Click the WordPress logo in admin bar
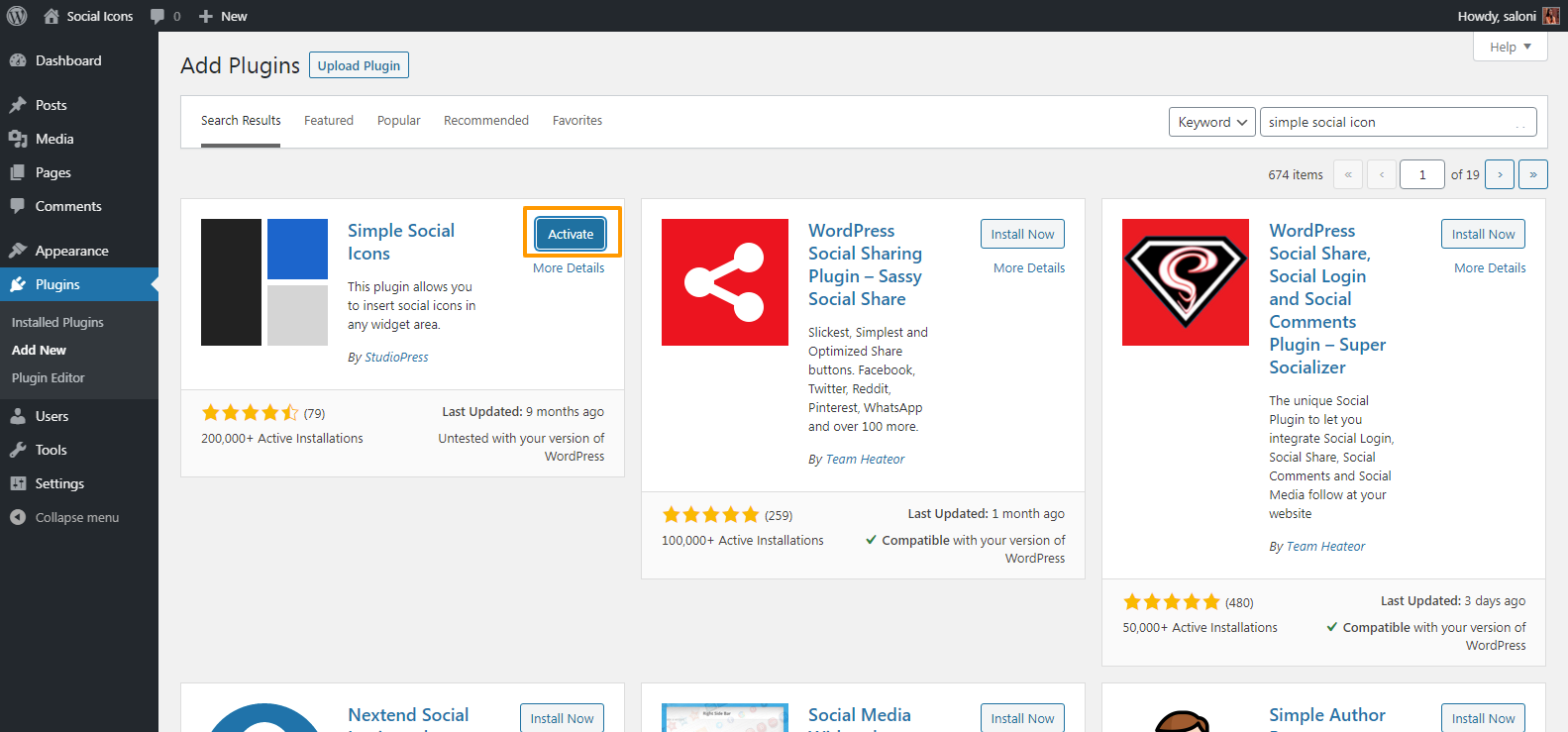The width and height of the screenshot is (1568, 732). [x=17, y=16]
